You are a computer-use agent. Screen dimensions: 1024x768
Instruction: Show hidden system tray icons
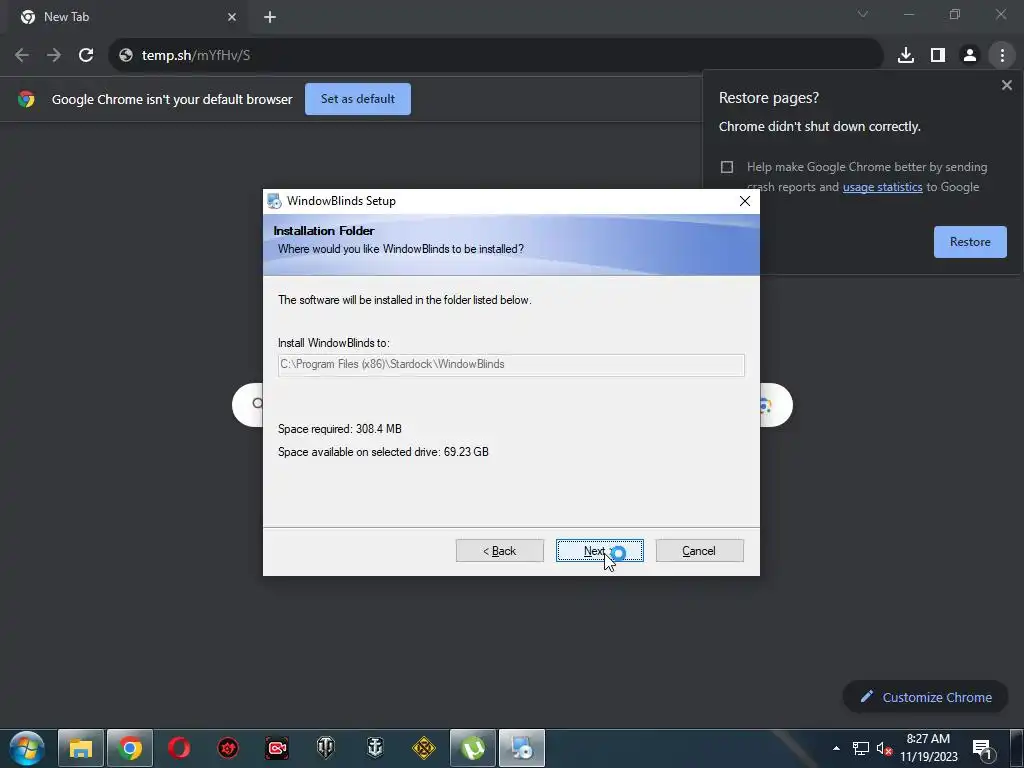coord(837,748)
